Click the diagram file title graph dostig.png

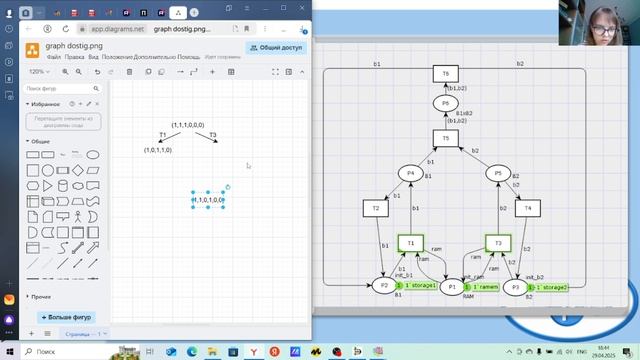click(x=74, y=46)
